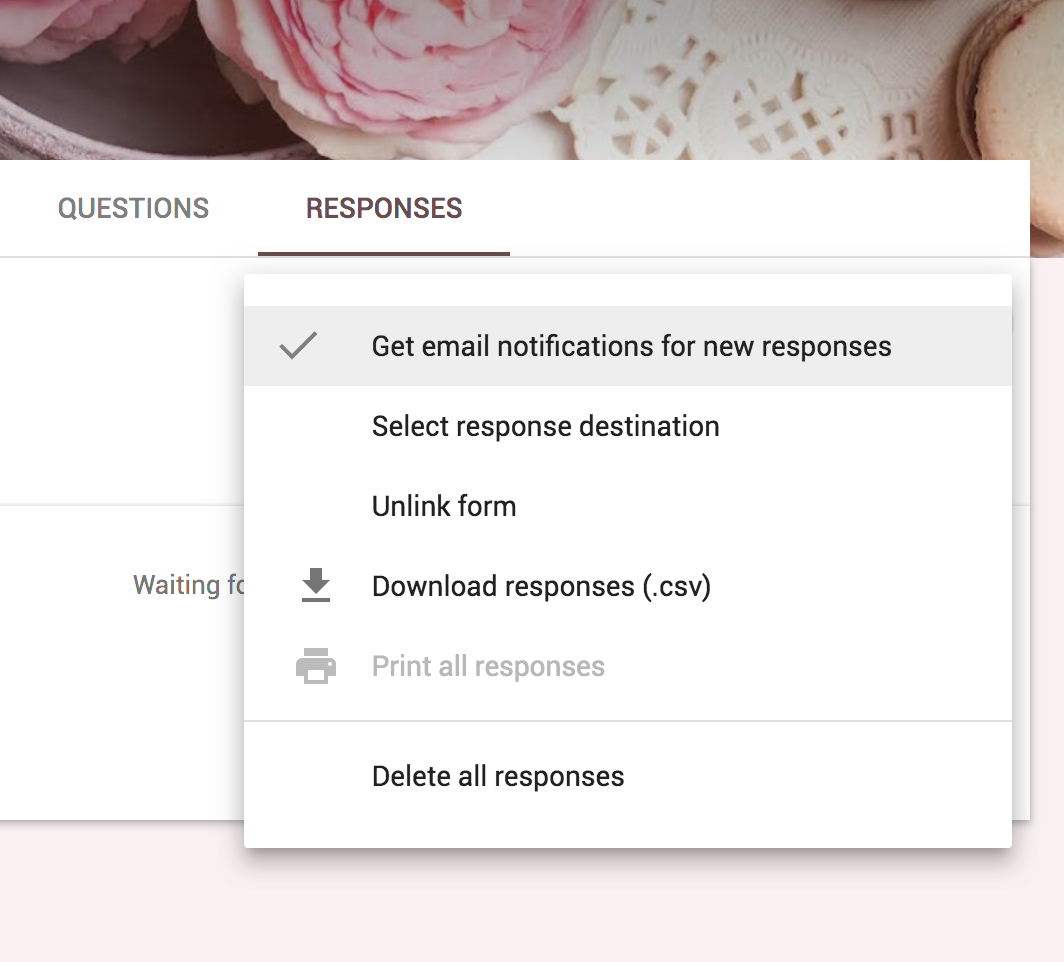Screen dimensions: 1064x962
Task: Click blank space below Delete all responses
Action: point(628,825)
